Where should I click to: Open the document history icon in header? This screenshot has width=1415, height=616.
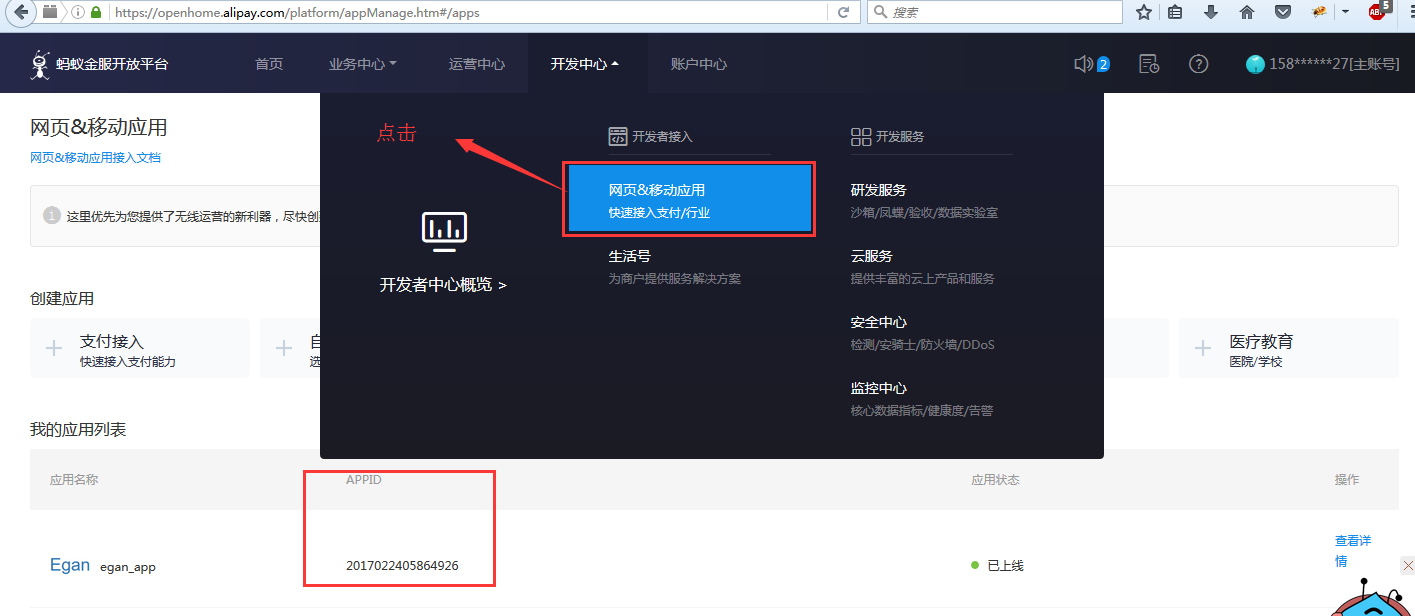coord(1150,64)
